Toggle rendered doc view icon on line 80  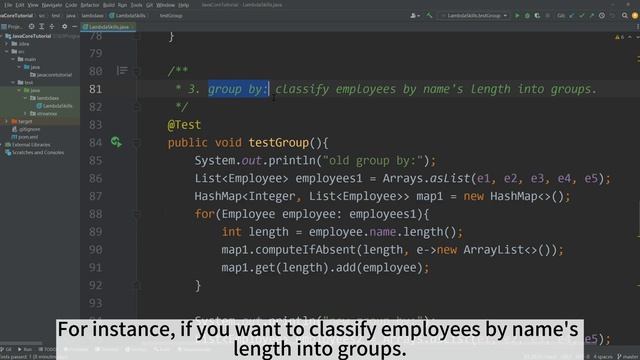coord(122,71)
